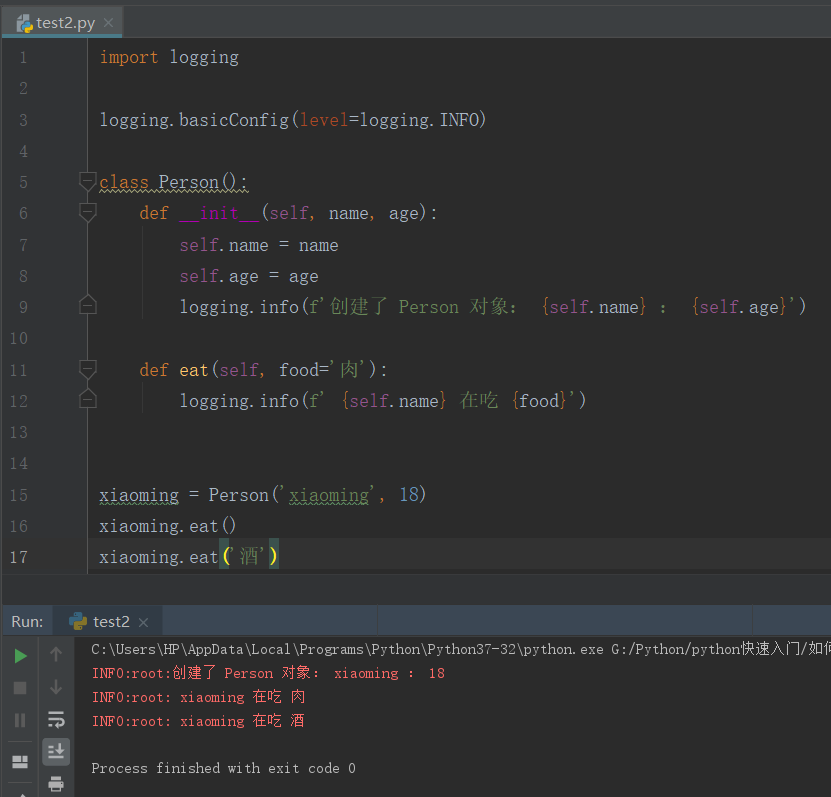The height and width of the screenshot is (797, 831).
Task: Collapse the eat method fold
Action: [87, 369]
